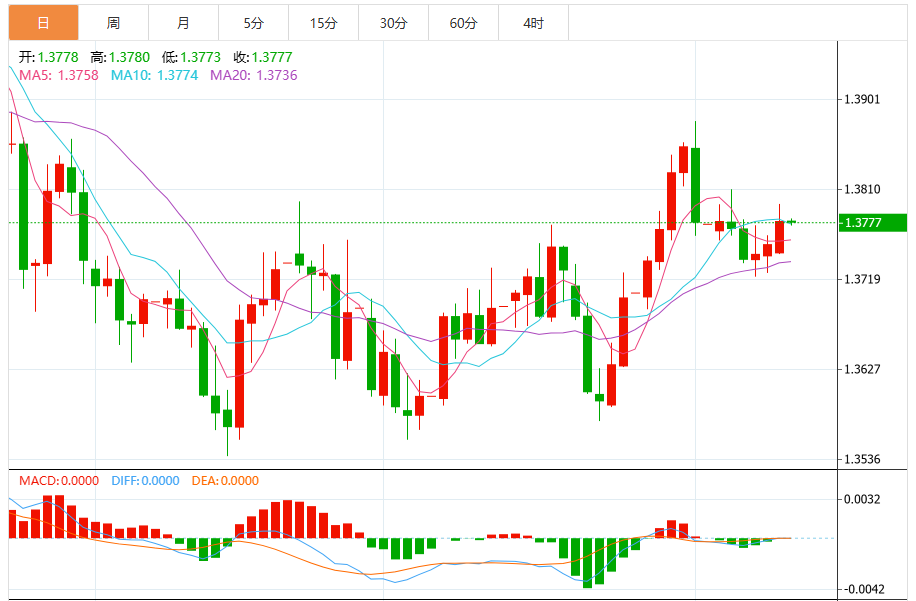Image resolution: width=916 pixels, height=601 pixels.
Task: Open the 4时 timeframe tab
Action: click(533, 23)
